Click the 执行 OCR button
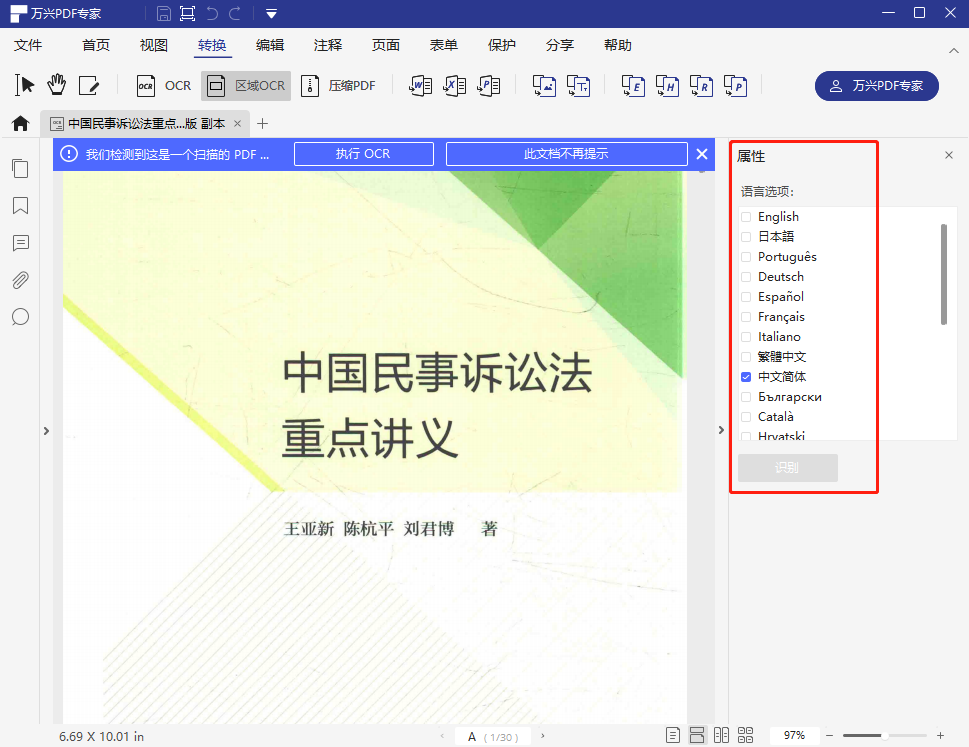 (363, 153)
